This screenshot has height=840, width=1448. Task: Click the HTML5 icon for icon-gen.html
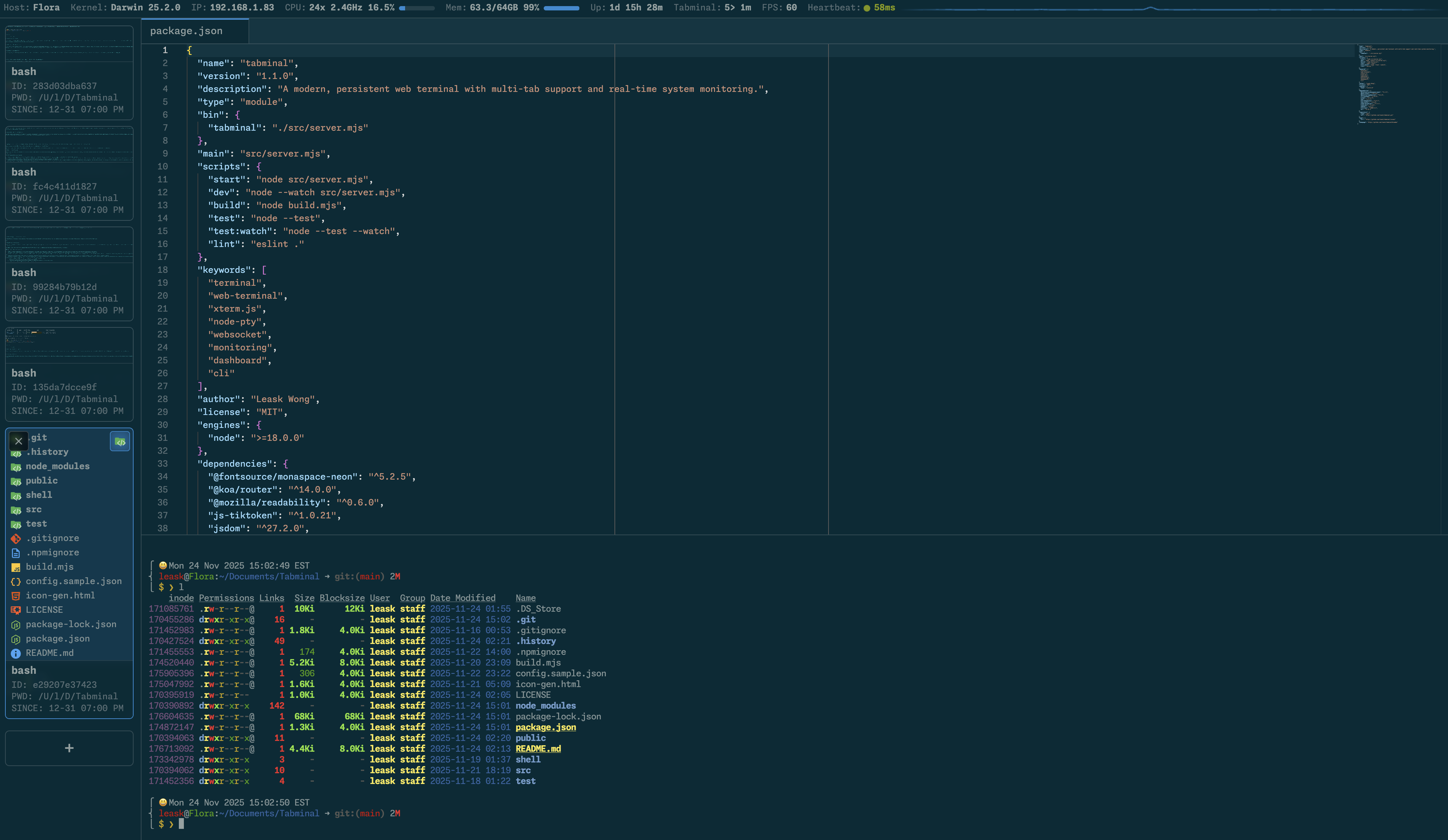pyautogui.click(x=15, y=596)
